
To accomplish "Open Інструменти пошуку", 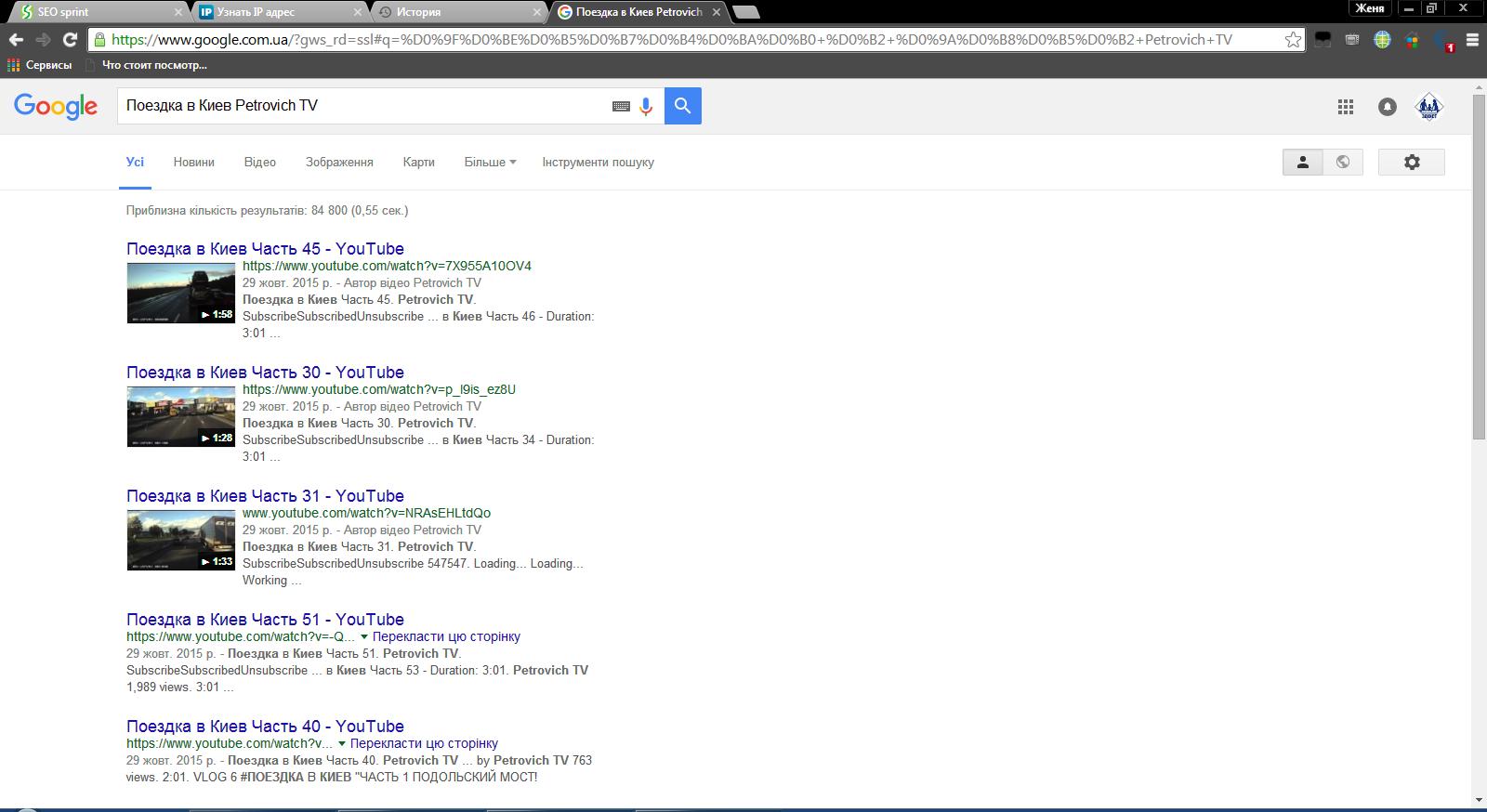I will tap(598, 162).
